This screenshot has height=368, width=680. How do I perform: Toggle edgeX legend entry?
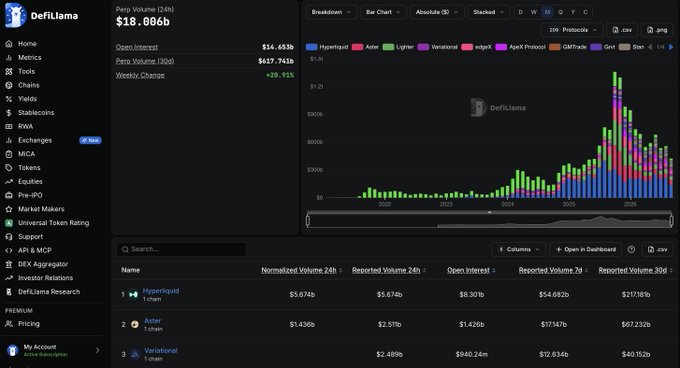tap(477, 47)
